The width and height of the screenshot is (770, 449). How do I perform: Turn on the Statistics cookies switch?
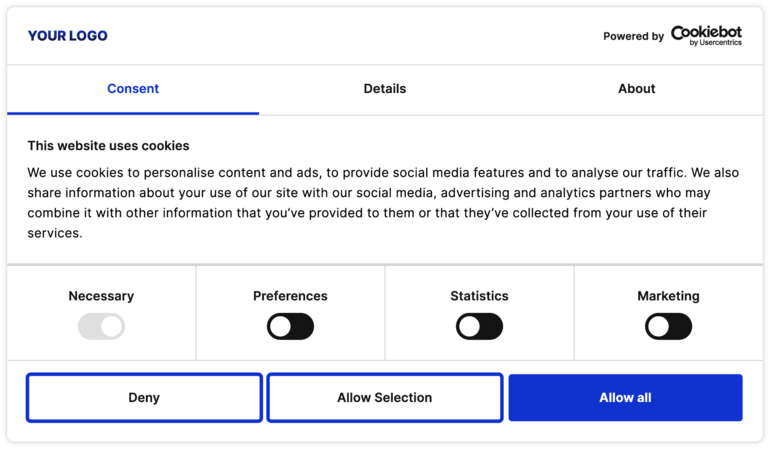479,326
